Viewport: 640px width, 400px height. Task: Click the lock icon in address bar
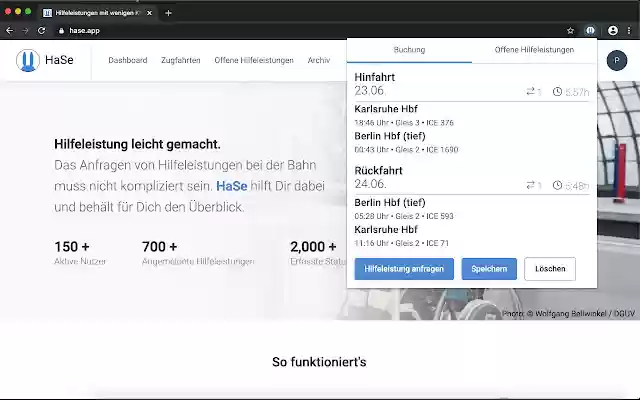click(x=61, y=31)
